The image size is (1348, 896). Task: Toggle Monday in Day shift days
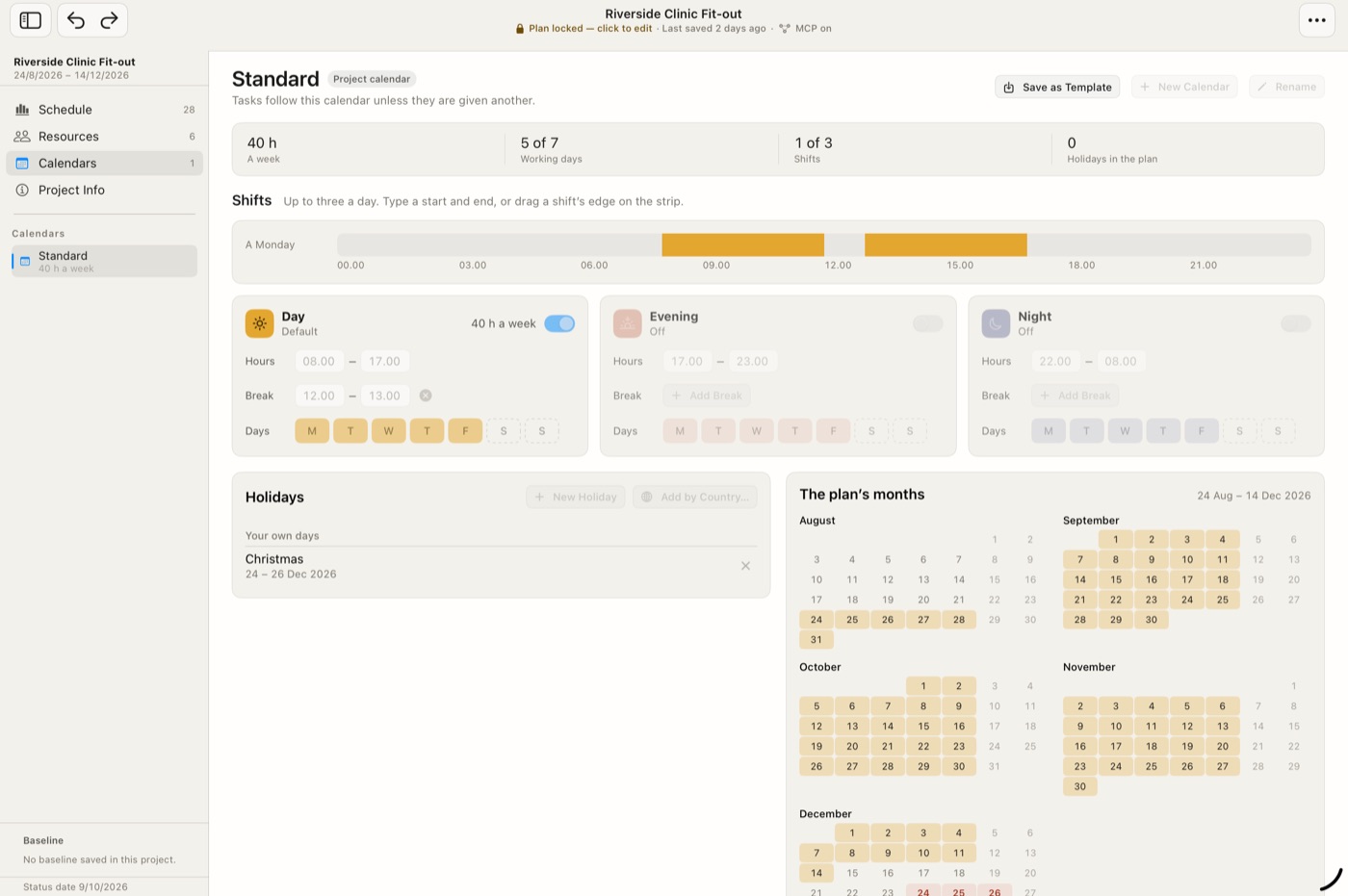312,431
